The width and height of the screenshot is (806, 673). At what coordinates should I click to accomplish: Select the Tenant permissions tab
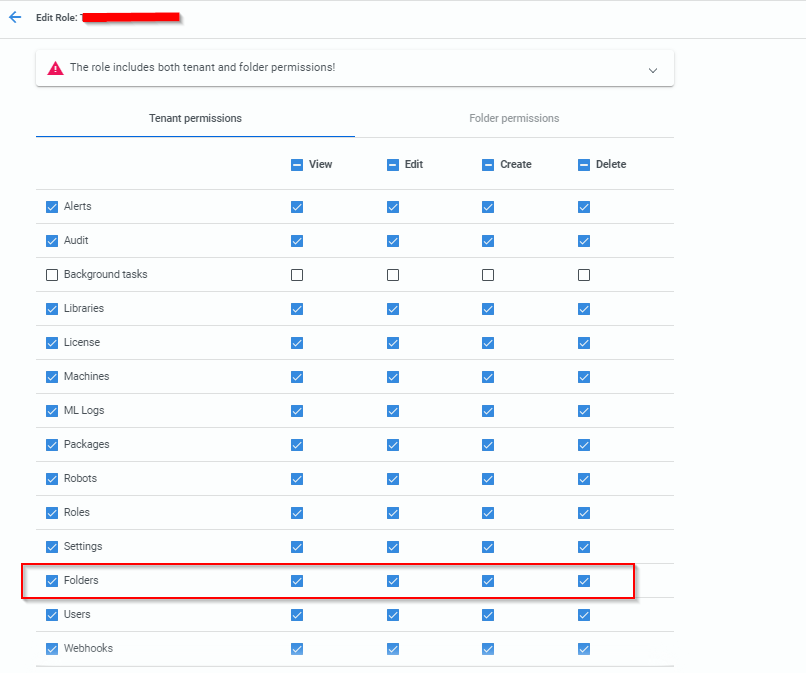[x=195, y=118]
